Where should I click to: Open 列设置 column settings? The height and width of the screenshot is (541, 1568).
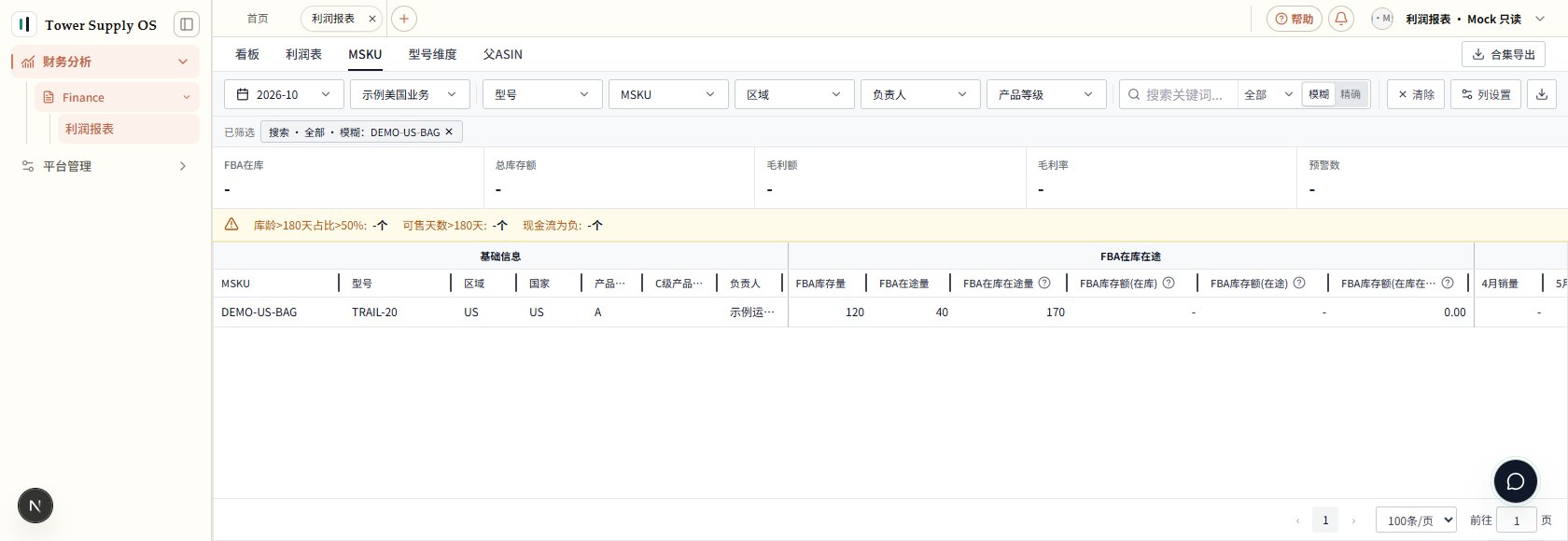coord(1486,94)
